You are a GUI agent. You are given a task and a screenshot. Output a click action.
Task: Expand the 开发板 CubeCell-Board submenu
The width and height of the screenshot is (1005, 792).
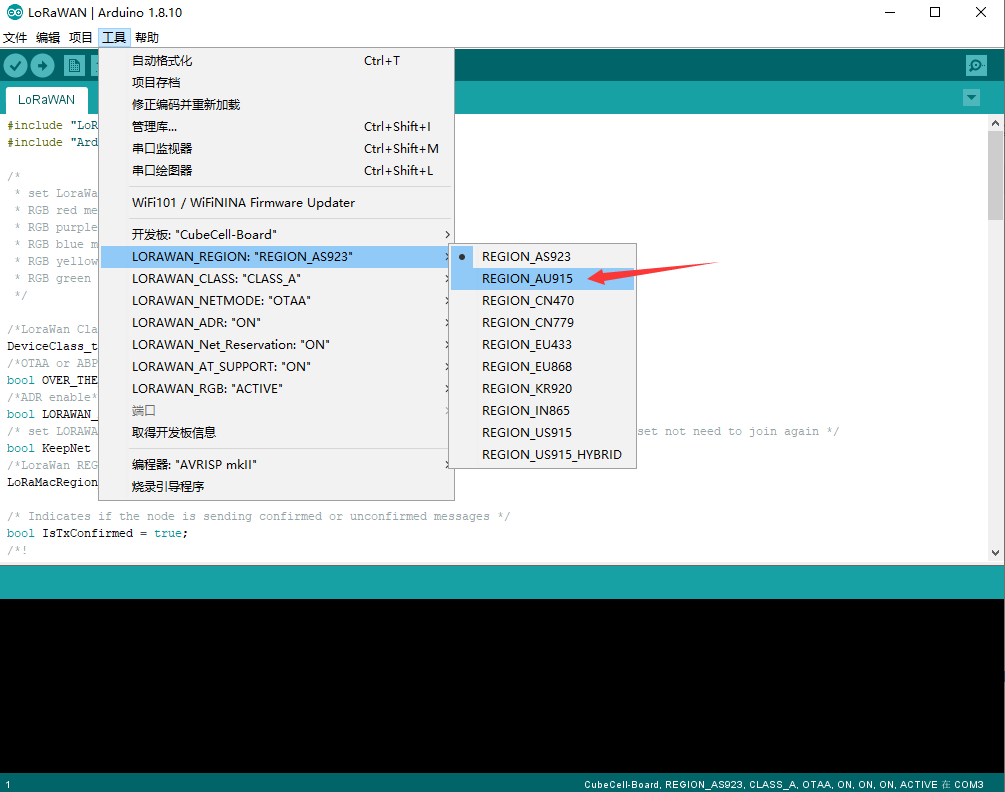[x=276, y=235]
